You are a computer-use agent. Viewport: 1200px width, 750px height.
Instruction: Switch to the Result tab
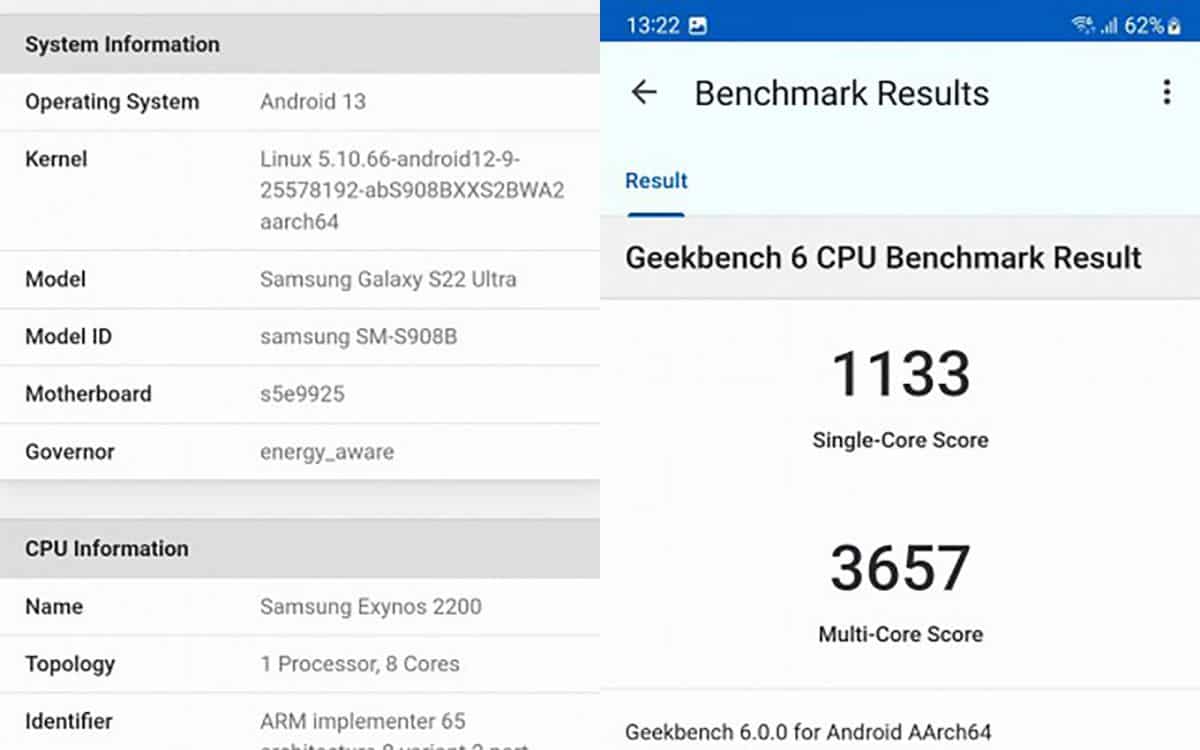click(x=656, y=181)
